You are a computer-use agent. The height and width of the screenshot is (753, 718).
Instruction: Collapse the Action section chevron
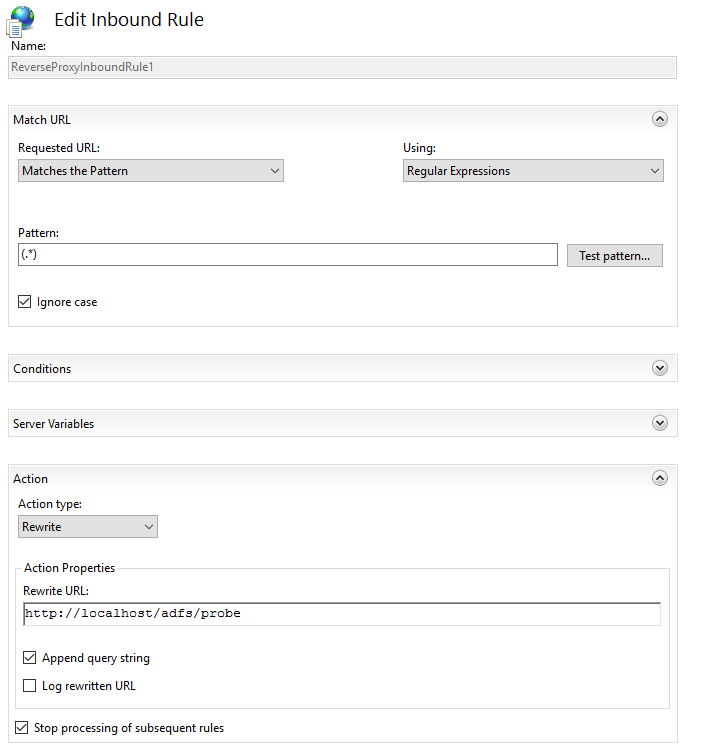click(659, 478)
